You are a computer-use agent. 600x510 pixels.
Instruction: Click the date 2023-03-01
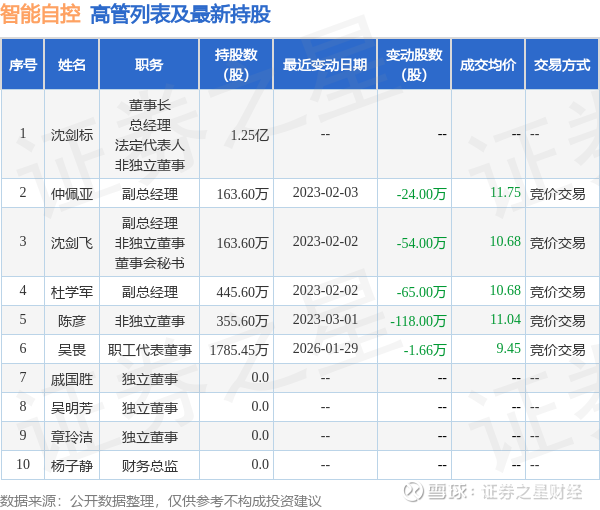[x=325, y=319]
